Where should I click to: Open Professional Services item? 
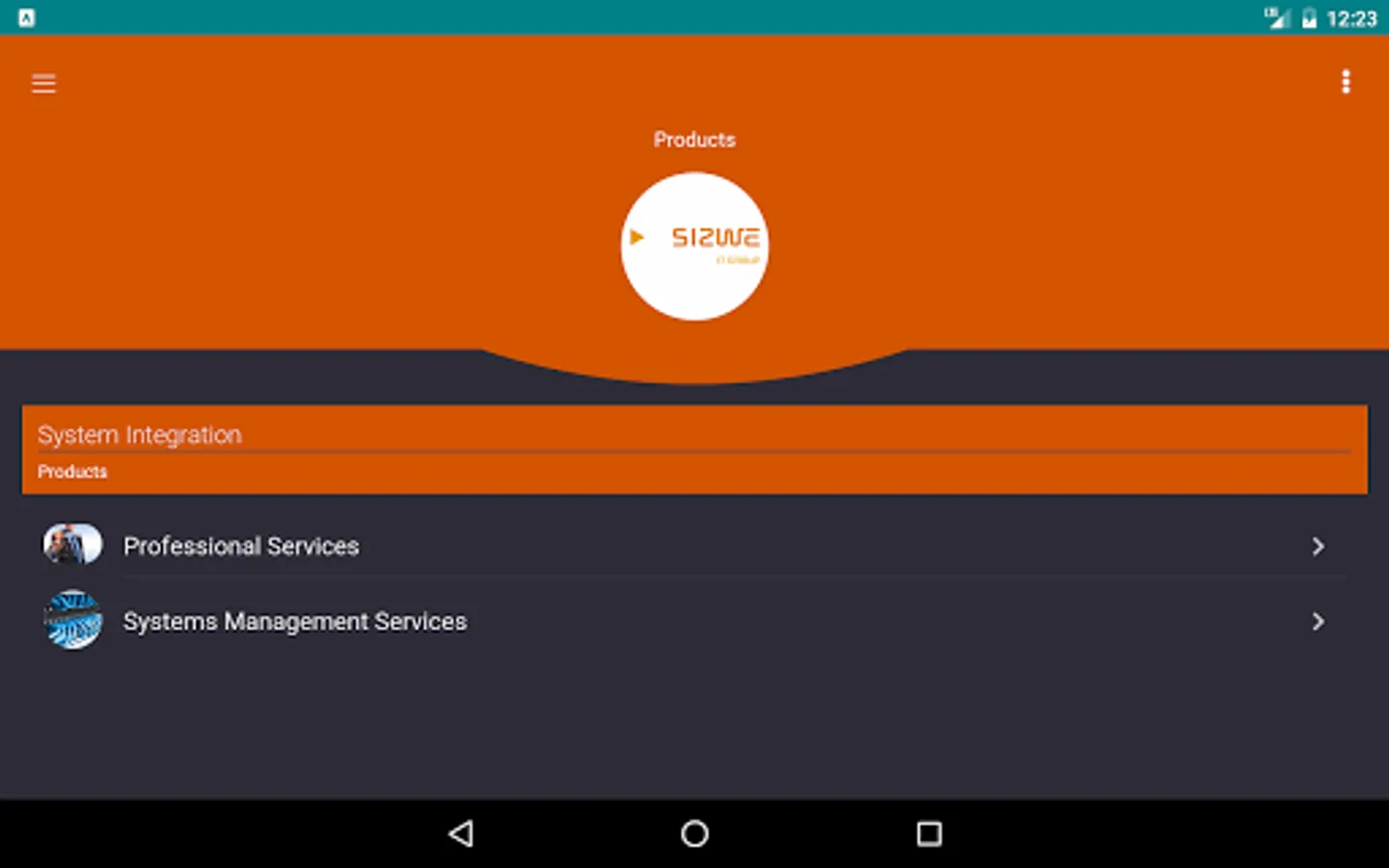tap(694, 546)
